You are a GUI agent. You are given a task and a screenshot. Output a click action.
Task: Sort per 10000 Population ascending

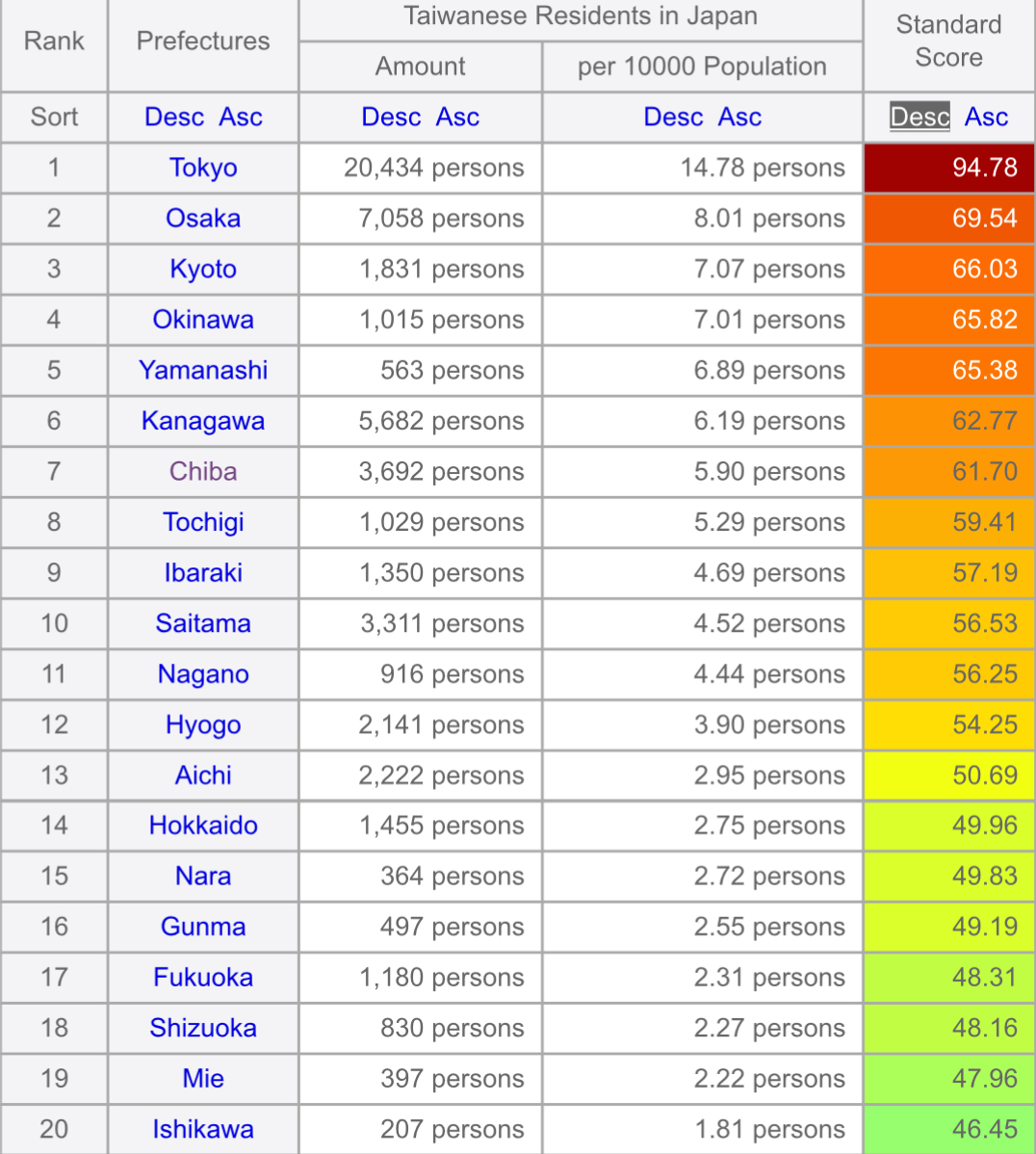click(x=740, y=117)
